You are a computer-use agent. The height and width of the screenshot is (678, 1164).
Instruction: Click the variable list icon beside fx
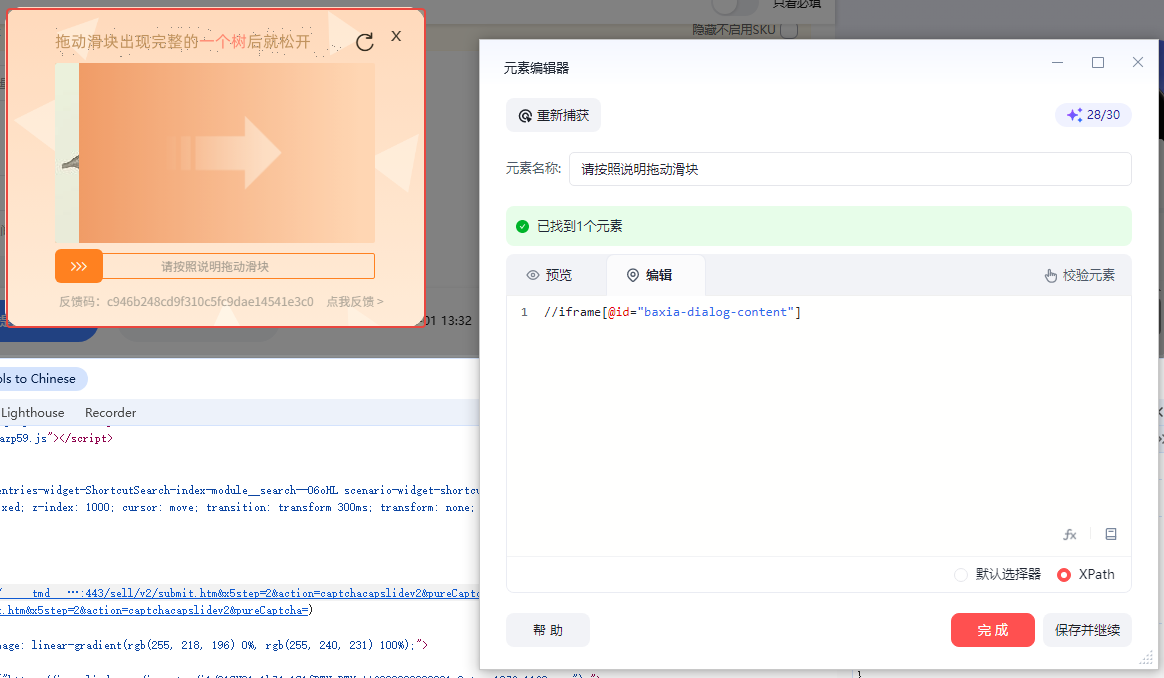pyautogui.click(x=1111, y=534)
